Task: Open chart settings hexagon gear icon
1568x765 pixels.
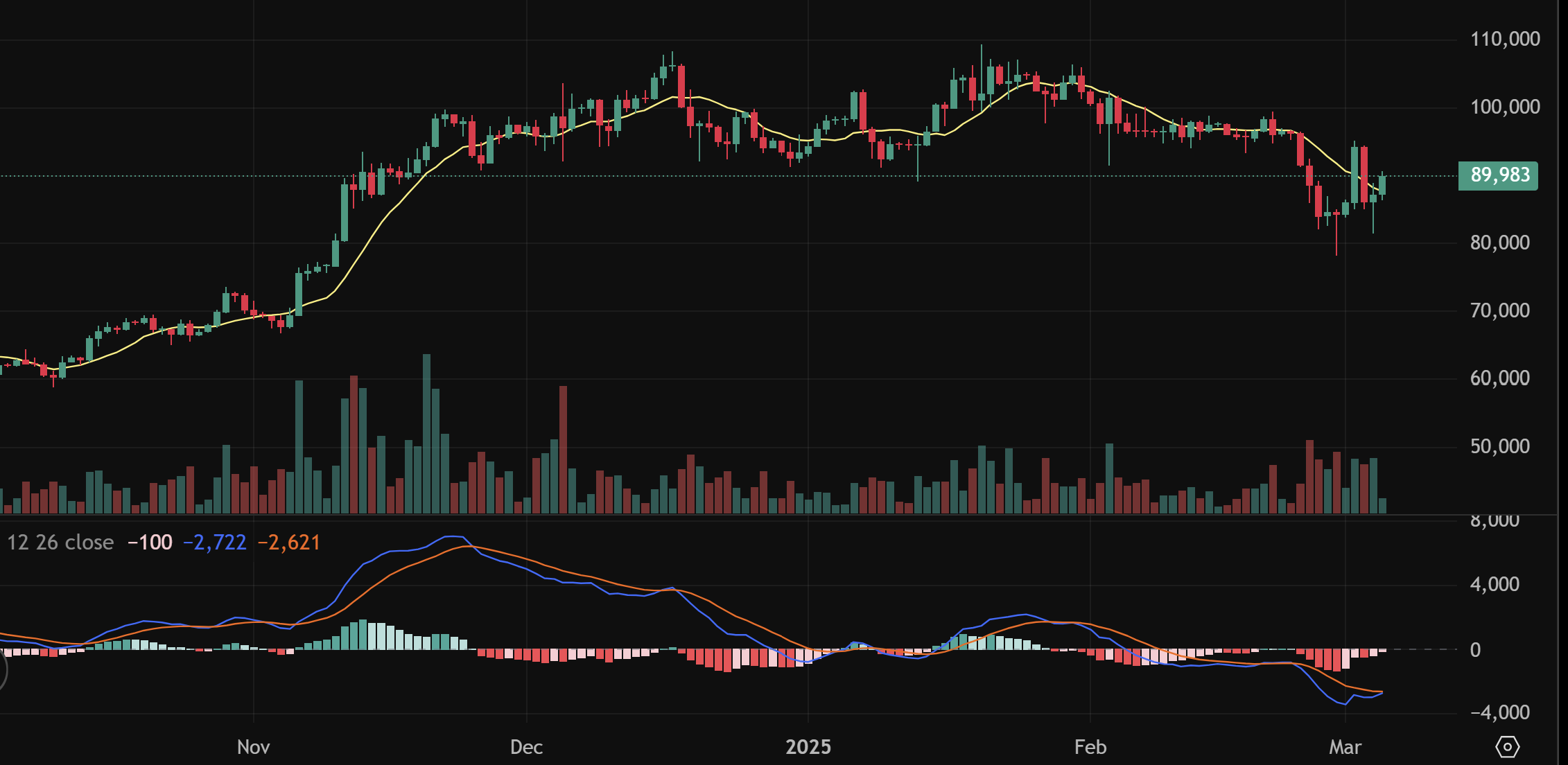Action: click(1507, 747)
